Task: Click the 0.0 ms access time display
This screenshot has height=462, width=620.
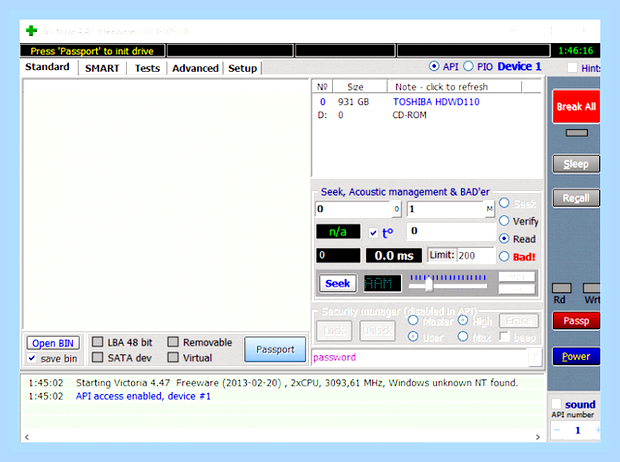Action: [394, 256]
